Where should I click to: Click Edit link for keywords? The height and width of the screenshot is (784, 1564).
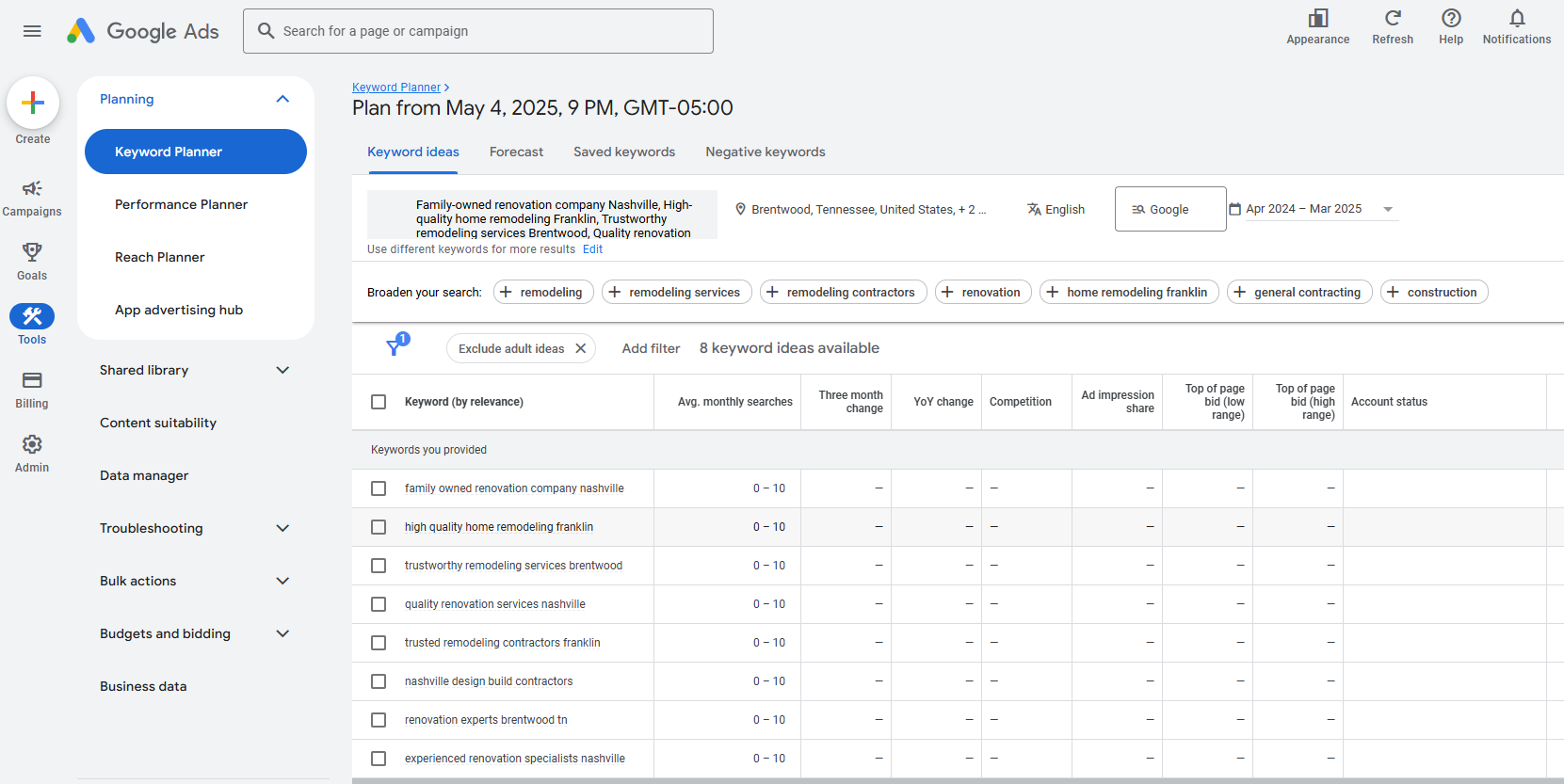tap(592, 249)
